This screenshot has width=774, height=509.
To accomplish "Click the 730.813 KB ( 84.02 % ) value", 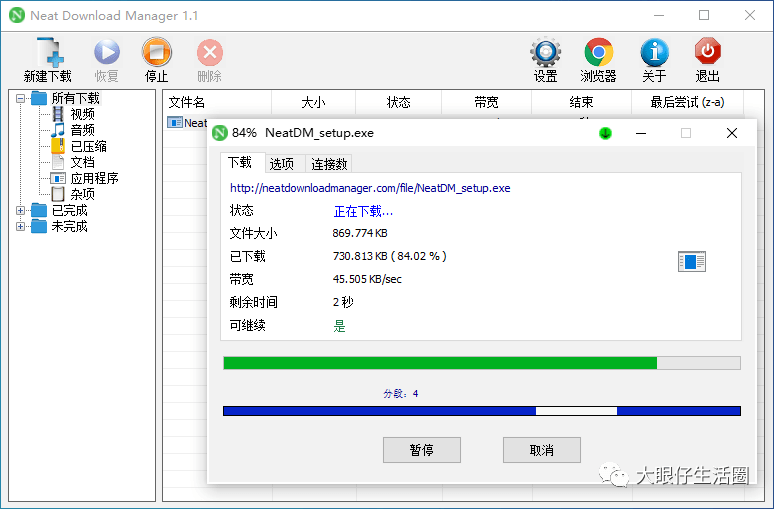I will [x=389, y=256].
